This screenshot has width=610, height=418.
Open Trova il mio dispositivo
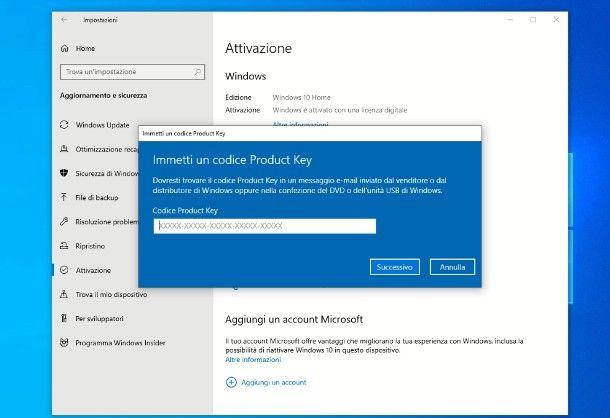coord(111,295)
